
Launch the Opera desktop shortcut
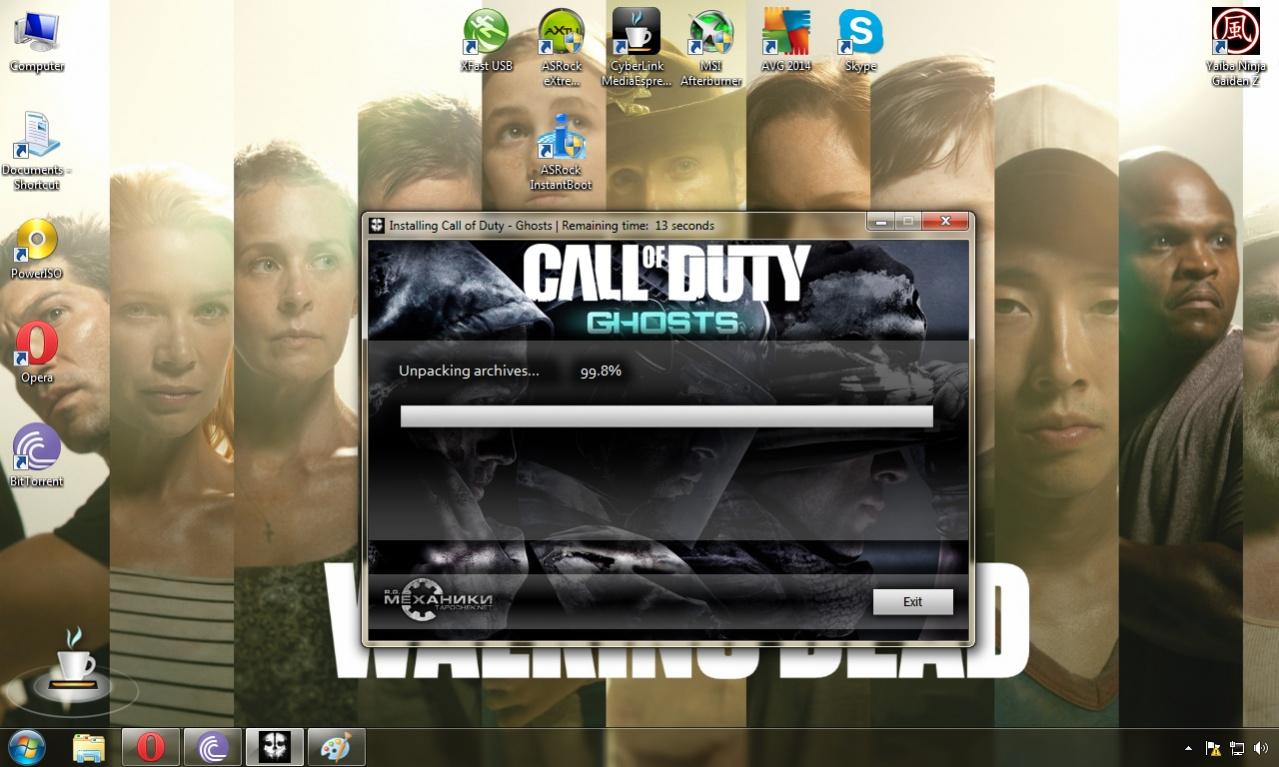(37, 352)
